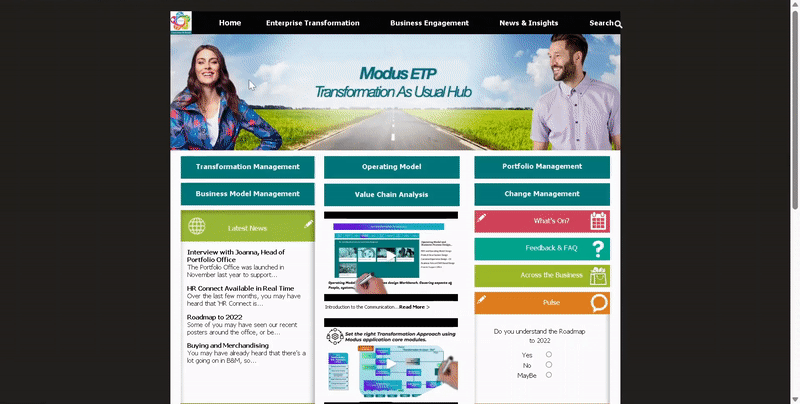Click the poll question about the Roadmap
The height and width of the screenshot is (404, 800).
point(539,336)
